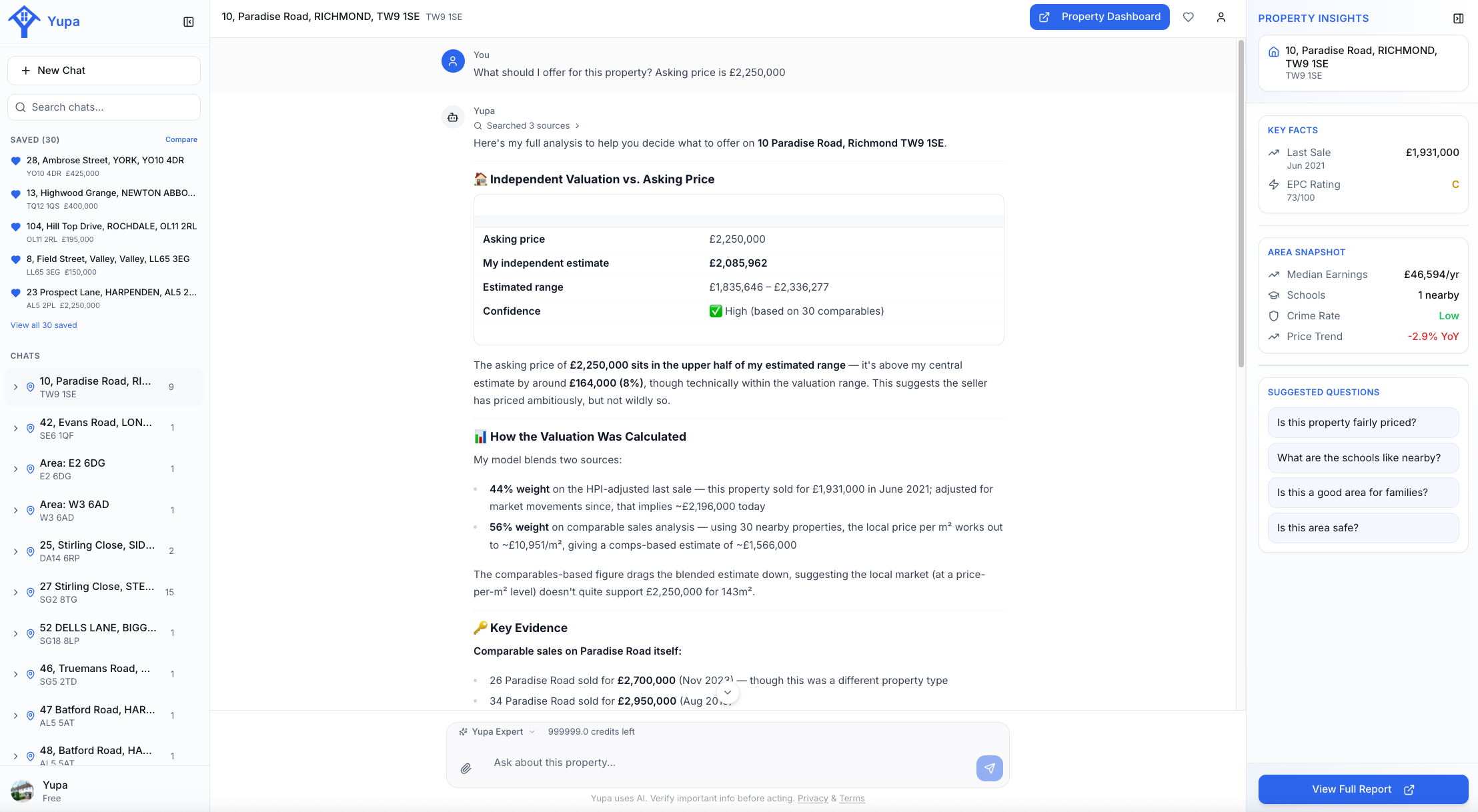
Task: Click the EPC Rating lightning icon
Action: click(1274, 185)
